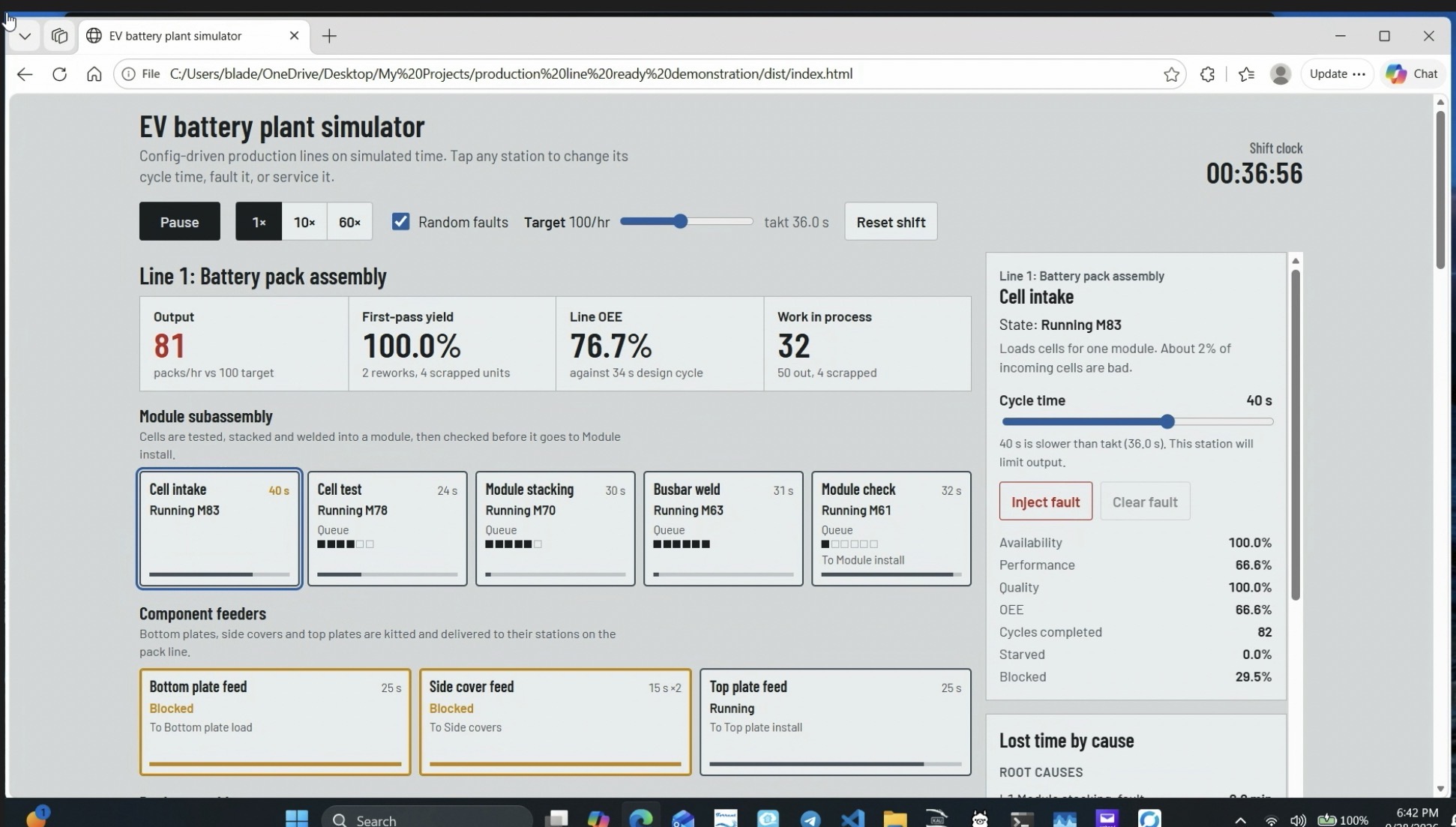Click the Inject fault button
This screenshot has width=1456, height=827.
tap(1045, 502)
